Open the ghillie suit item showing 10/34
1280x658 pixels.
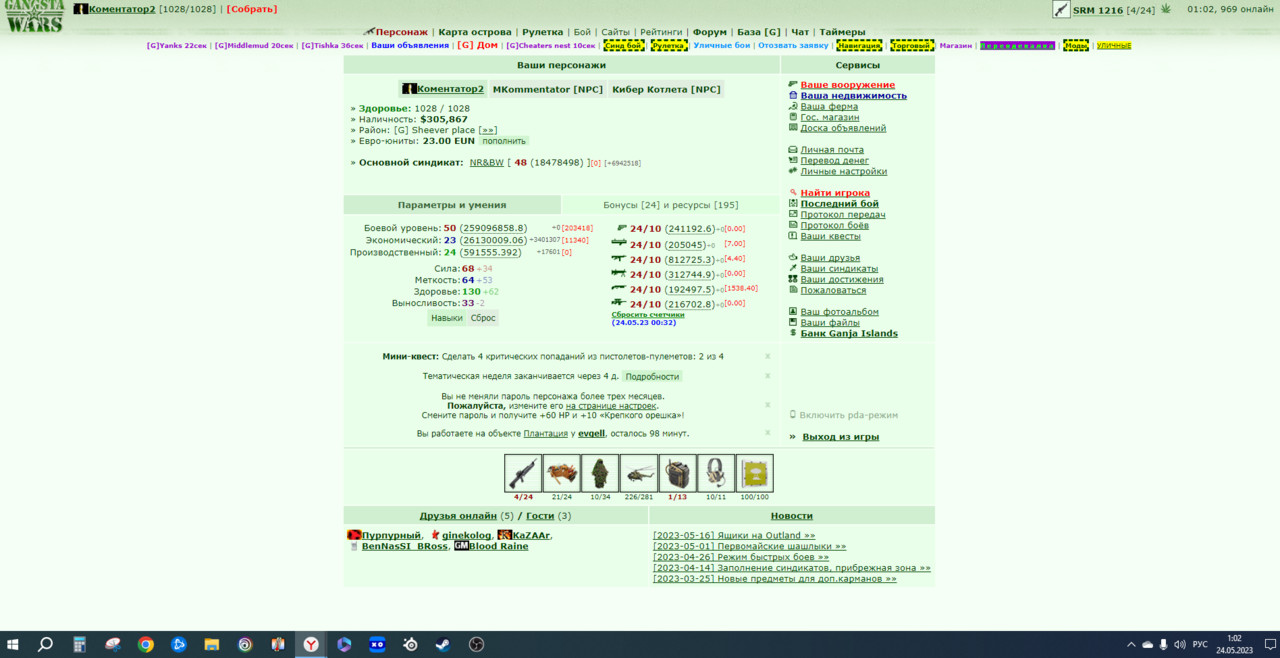tap(600, 473)
